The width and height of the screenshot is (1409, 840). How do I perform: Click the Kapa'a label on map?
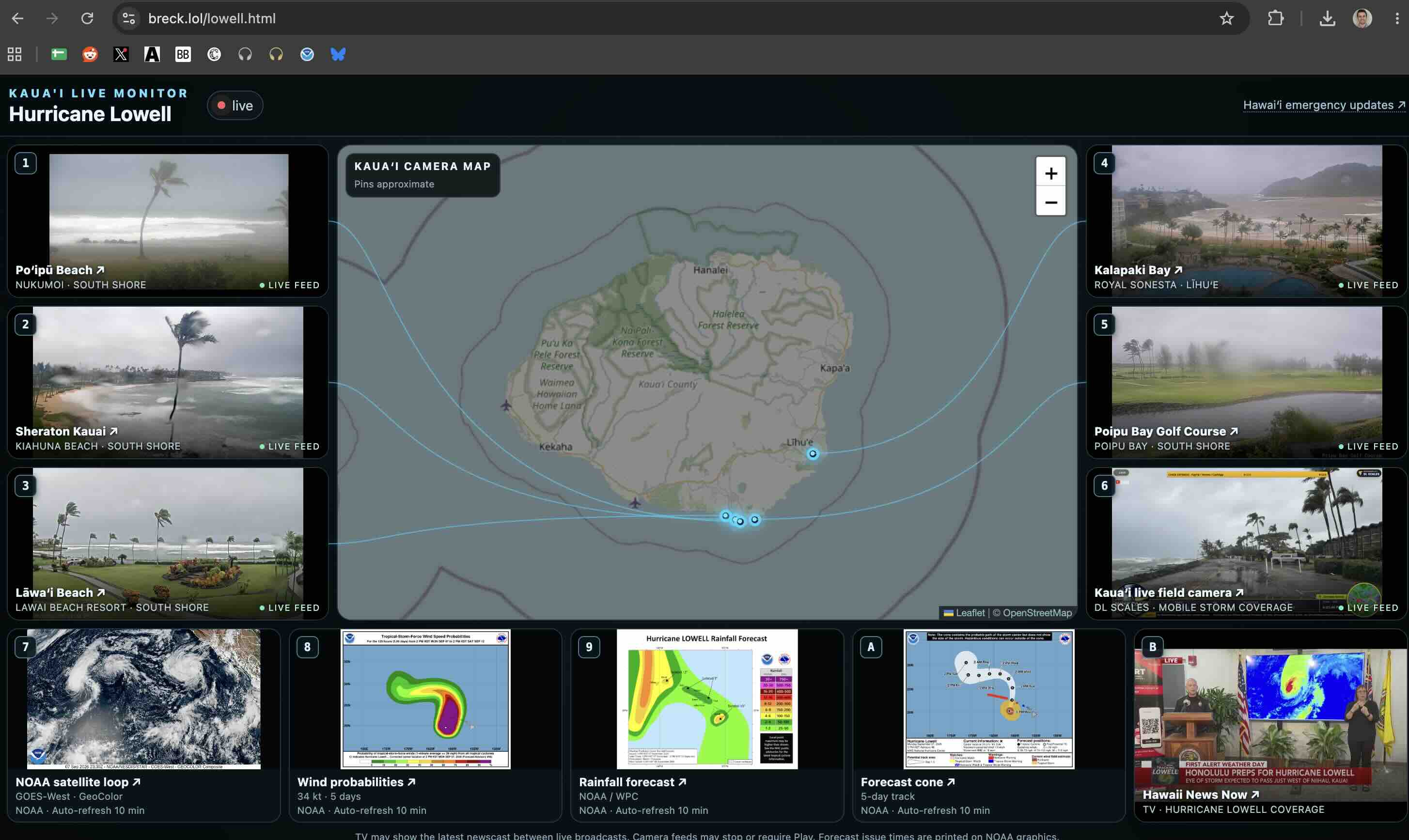point(835,368)
